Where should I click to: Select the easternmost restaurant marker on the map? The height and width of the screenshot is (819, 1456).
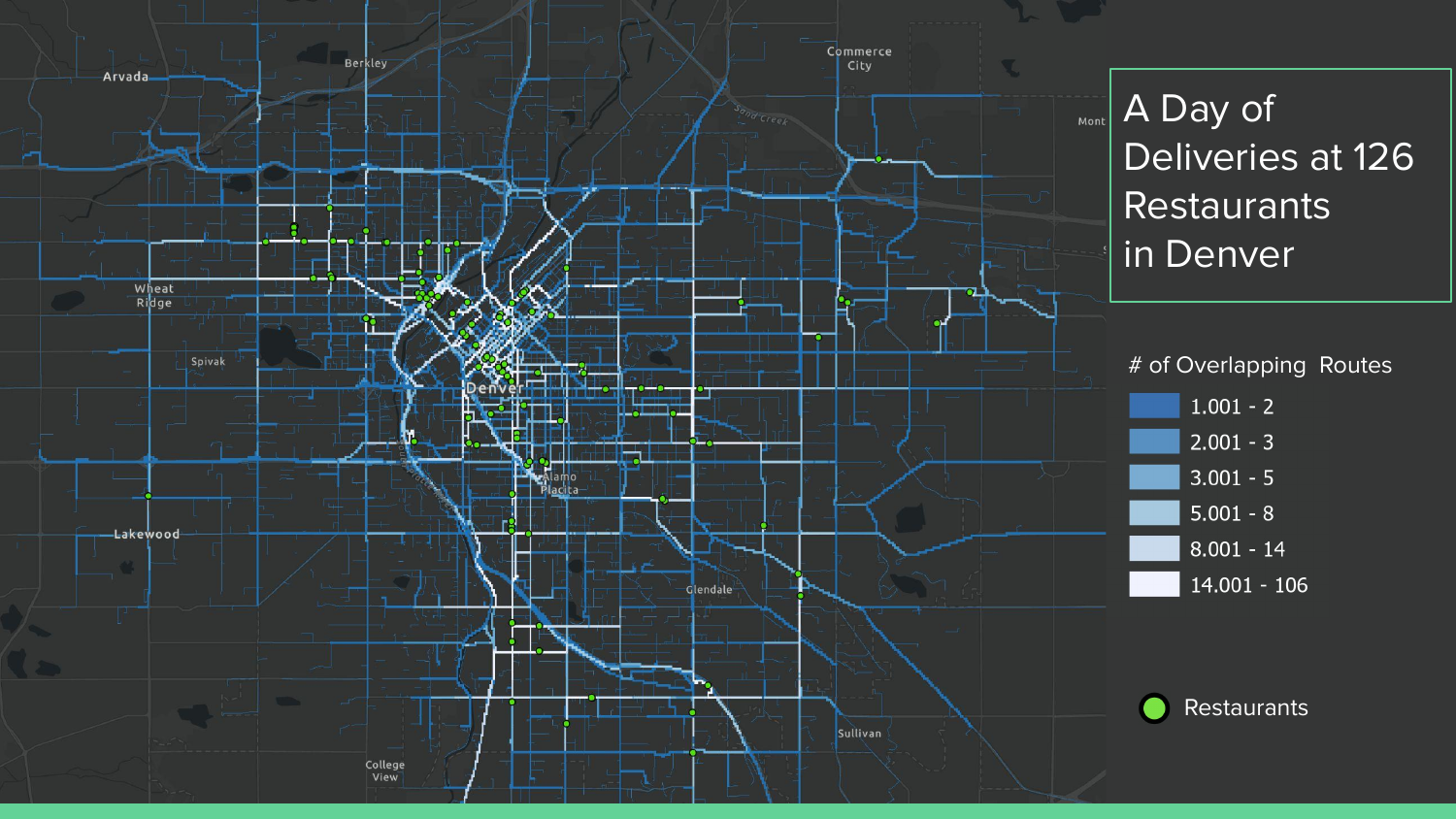970,291
